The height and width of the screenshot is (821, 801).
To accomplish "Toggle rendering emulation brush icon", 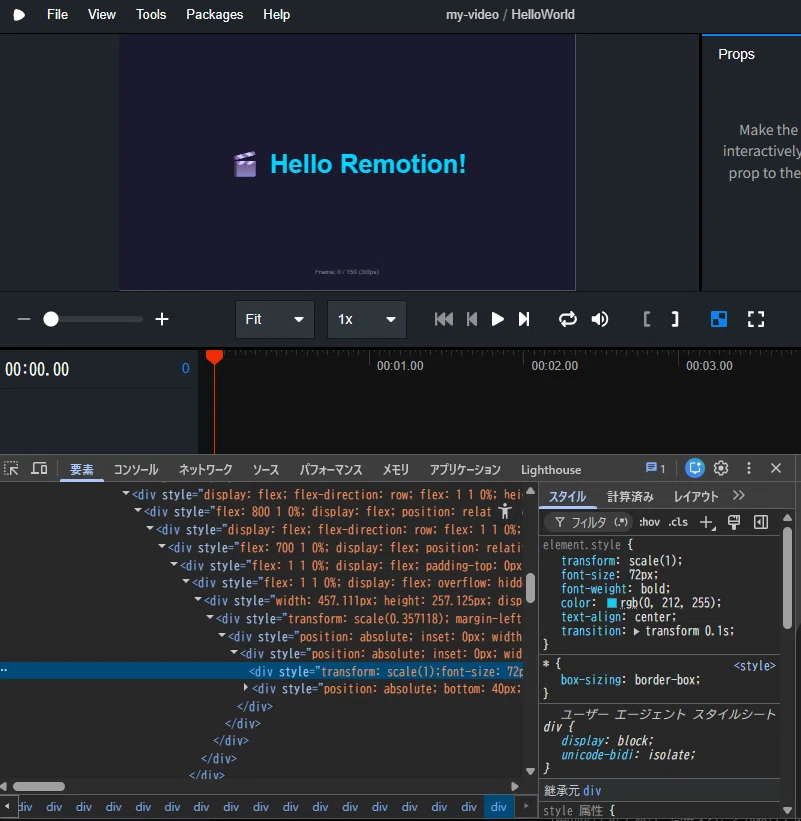I will tap(734, 522).
